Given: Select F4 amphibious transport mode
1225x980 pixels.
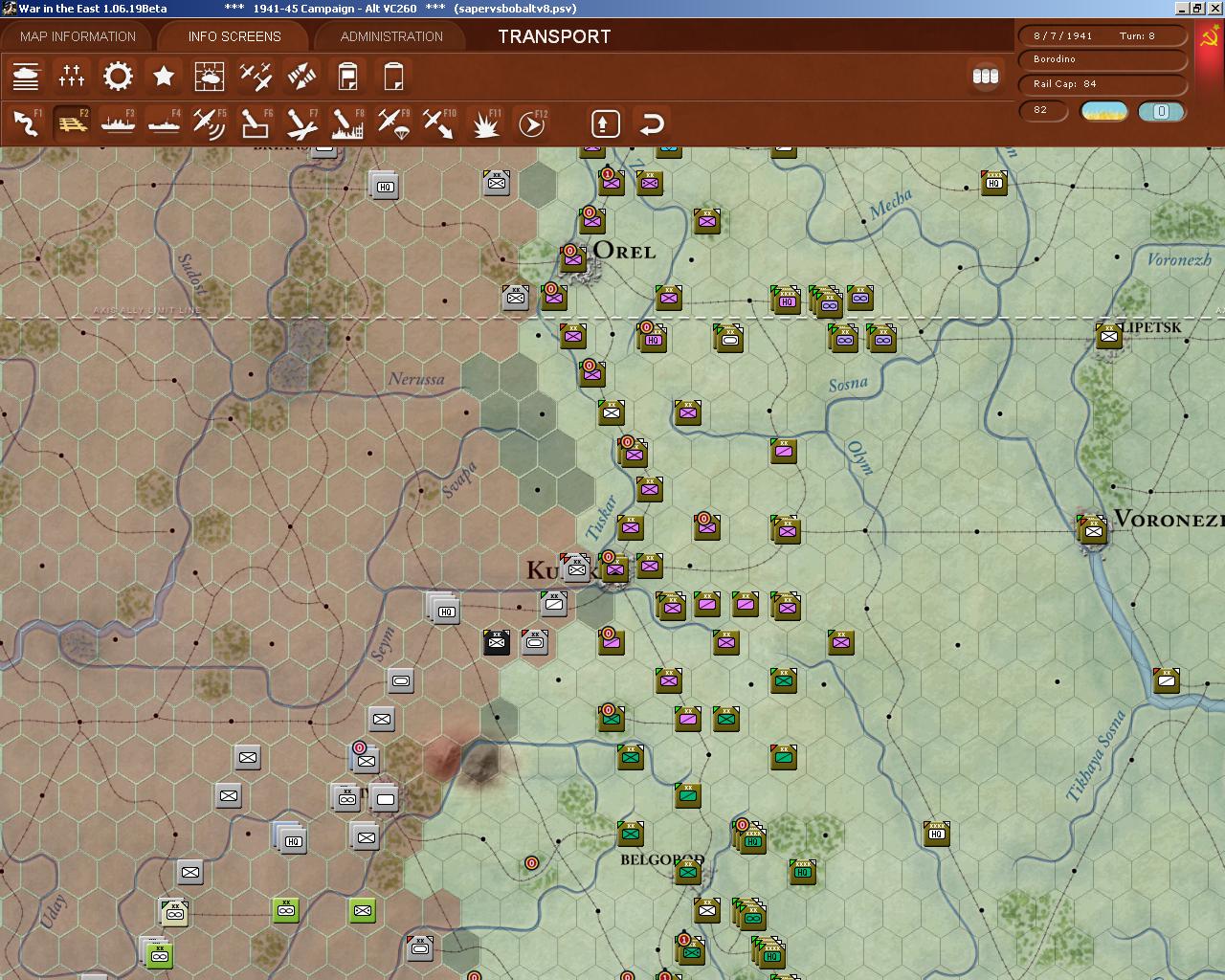Looking at the screenshot, I should [x=164, y=123].
